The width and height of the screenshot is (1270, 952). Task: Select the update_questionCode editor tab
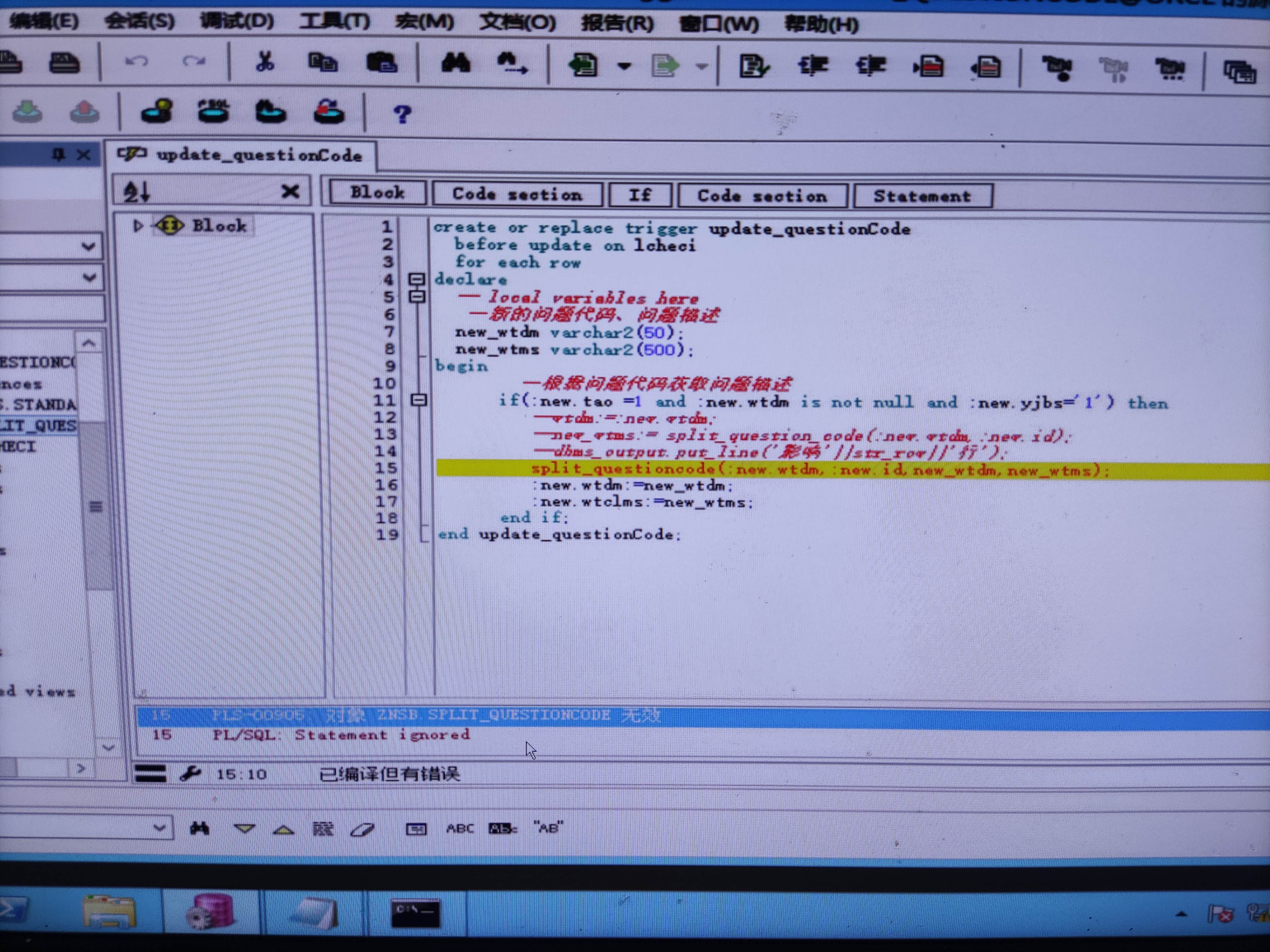pos(241,155)
